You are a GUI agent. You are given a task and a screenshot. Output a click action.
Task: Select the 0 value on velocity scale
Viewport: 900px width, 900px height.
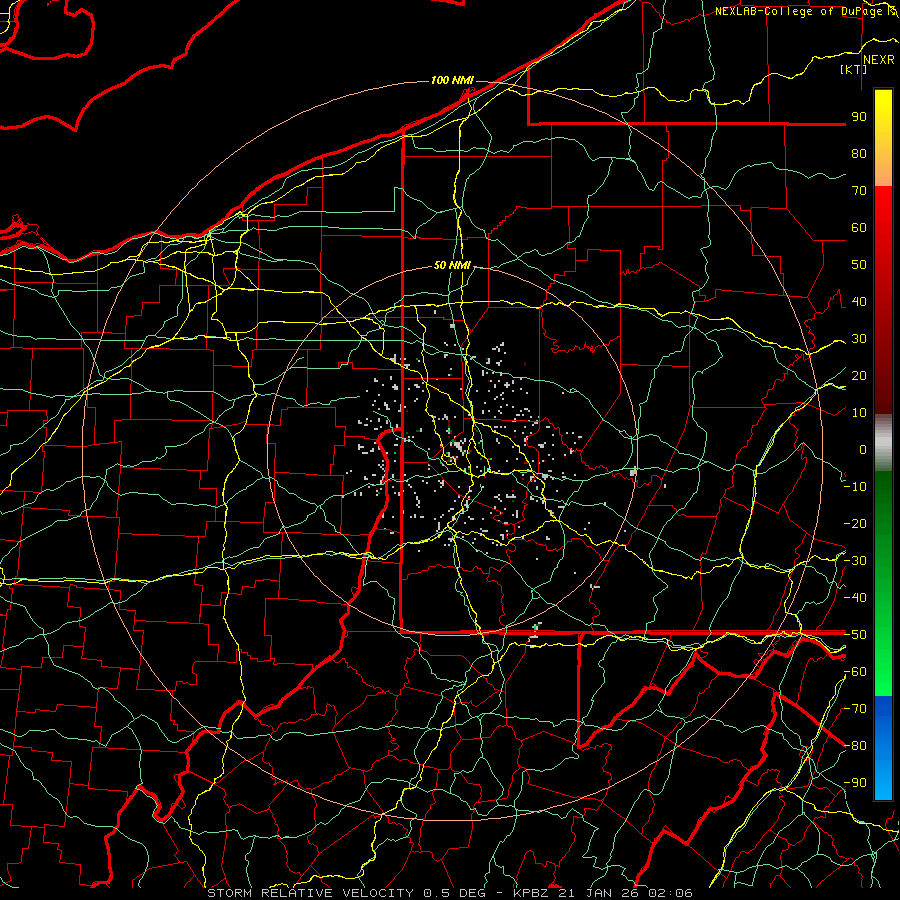863,450
